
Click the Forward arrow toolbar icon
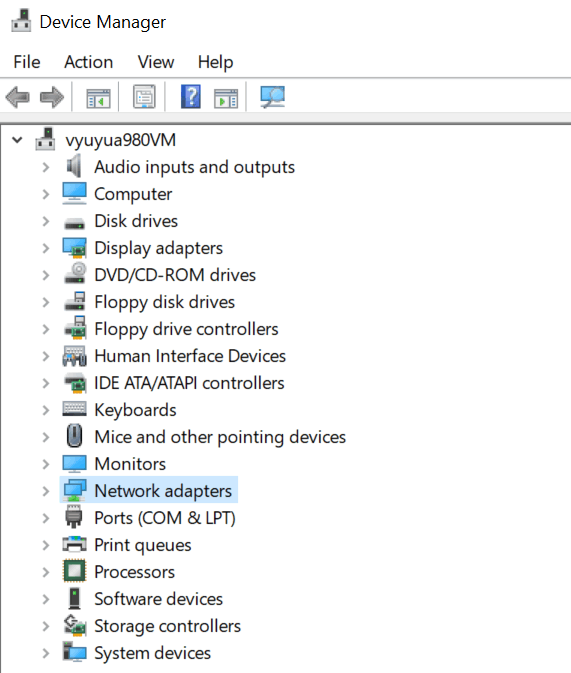point(52,97)
